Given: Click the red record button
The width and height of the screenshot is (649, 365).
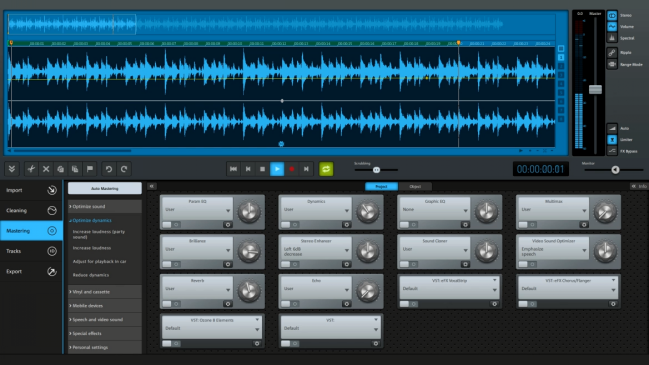Looking at the screenshot, I should (x=291, y=169).
